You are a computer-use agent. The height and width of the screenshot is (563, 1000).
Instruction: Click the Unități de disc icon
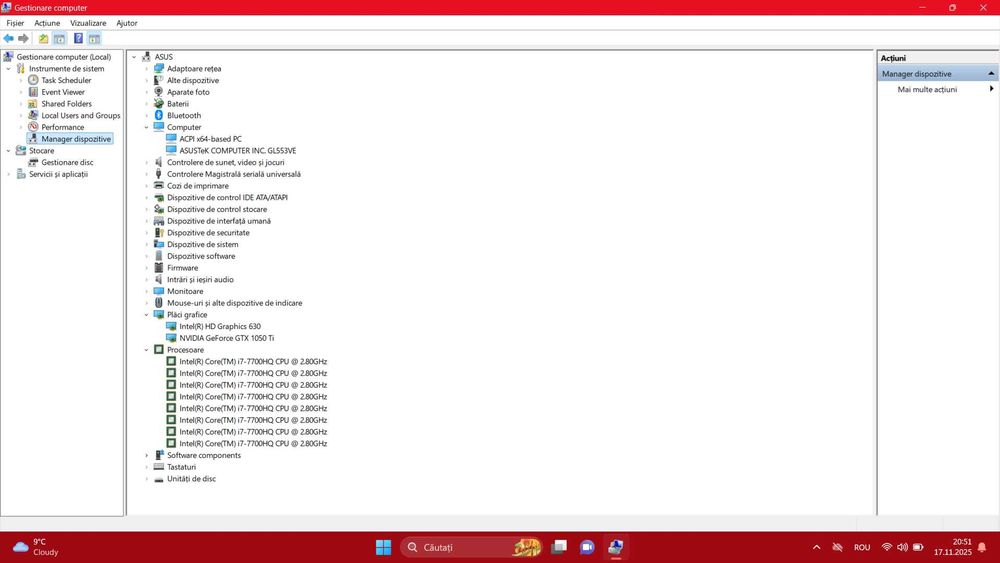(x=159, y=479)
